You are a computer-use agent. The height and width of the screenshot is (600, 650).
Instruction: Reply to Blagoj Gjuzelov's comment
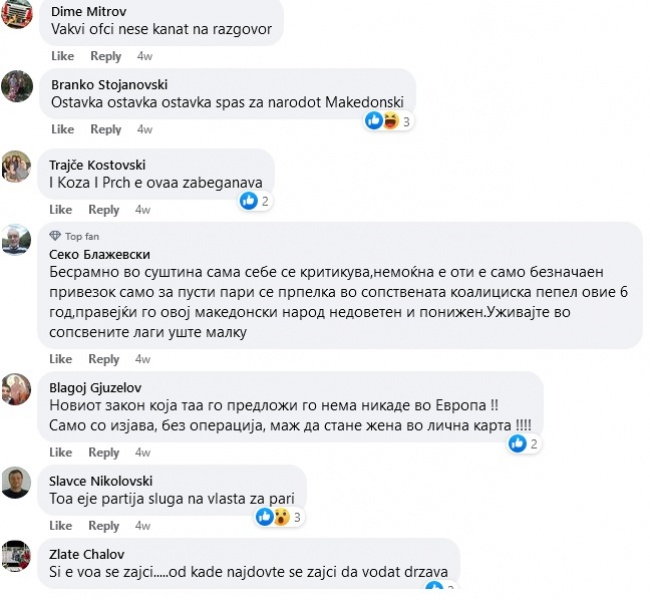105,452
